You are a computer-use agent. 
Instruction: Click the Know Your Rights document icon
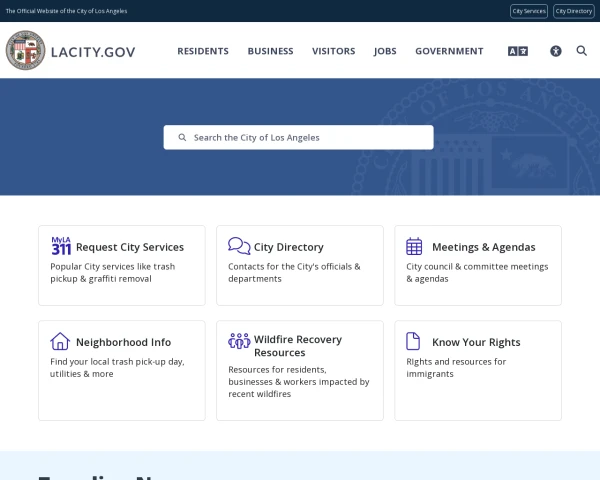click(x=415, y=341)
